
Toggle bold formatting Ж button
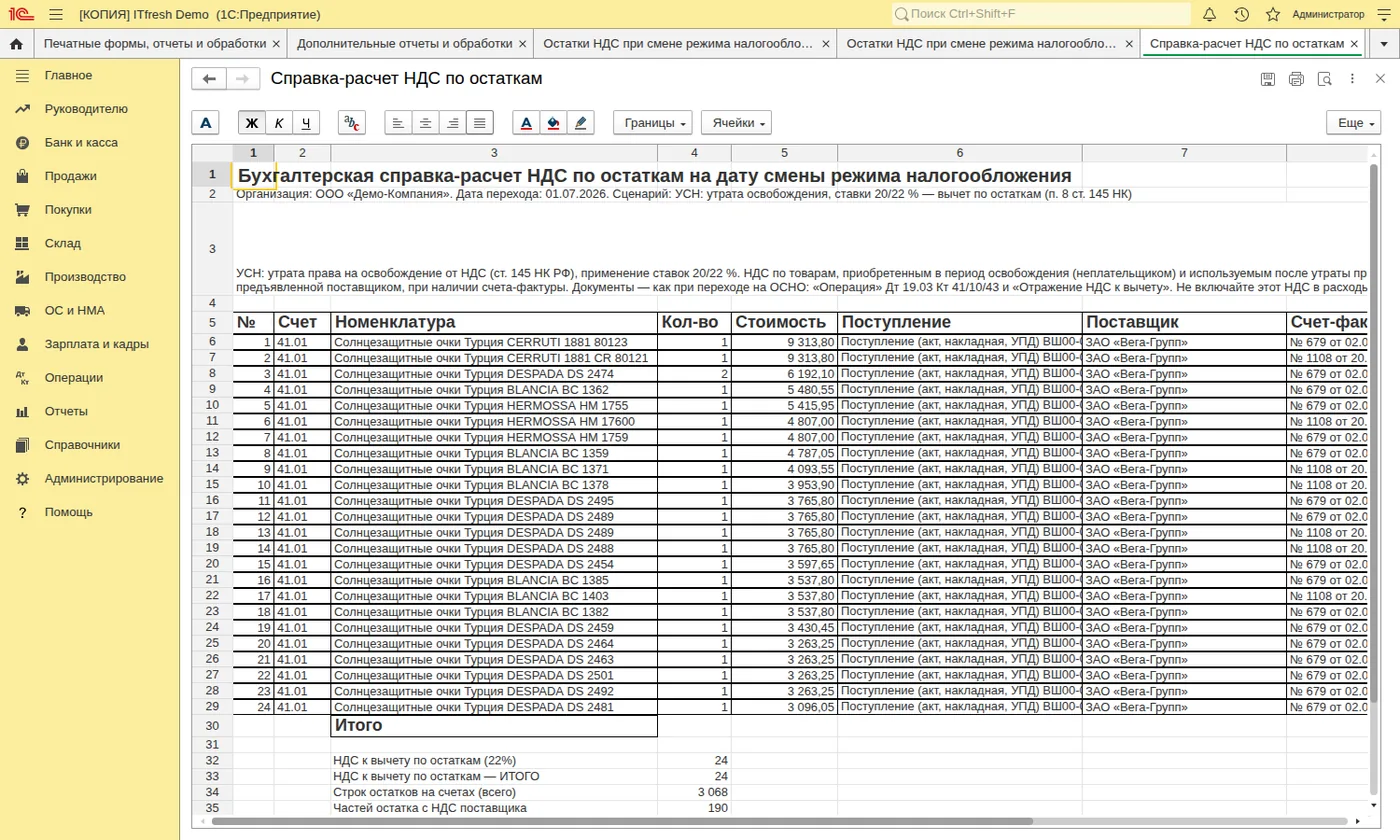252,122
